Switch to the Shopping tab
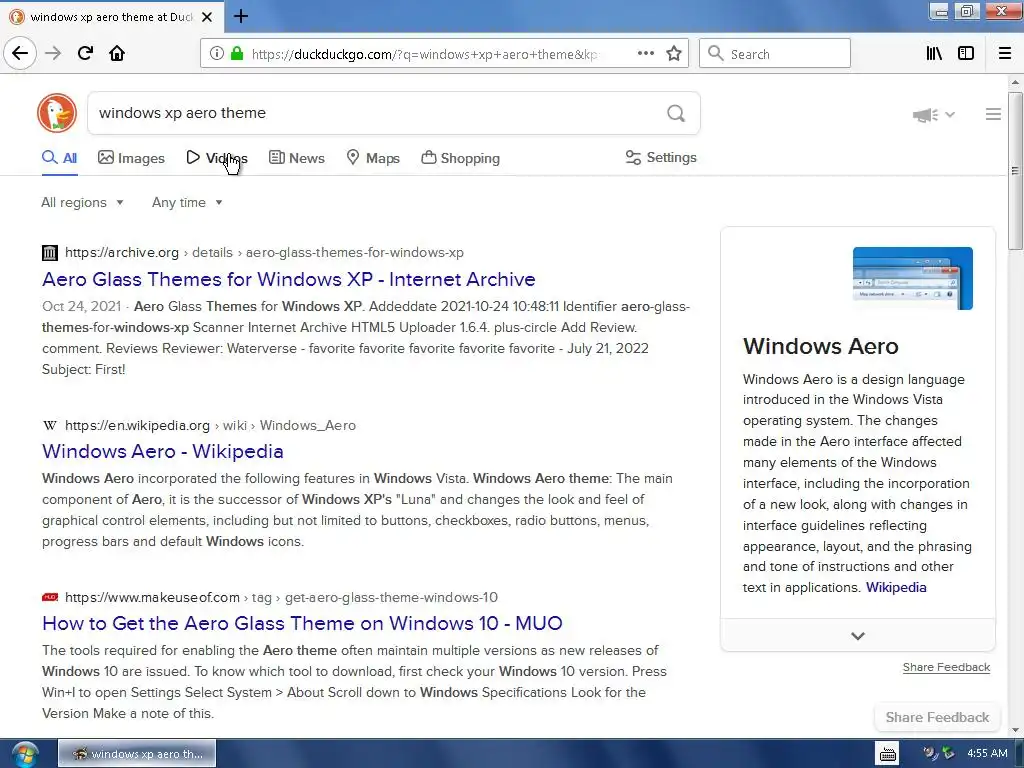The width and height of the screenshot is (1024, 768). (x=460, y=158)
